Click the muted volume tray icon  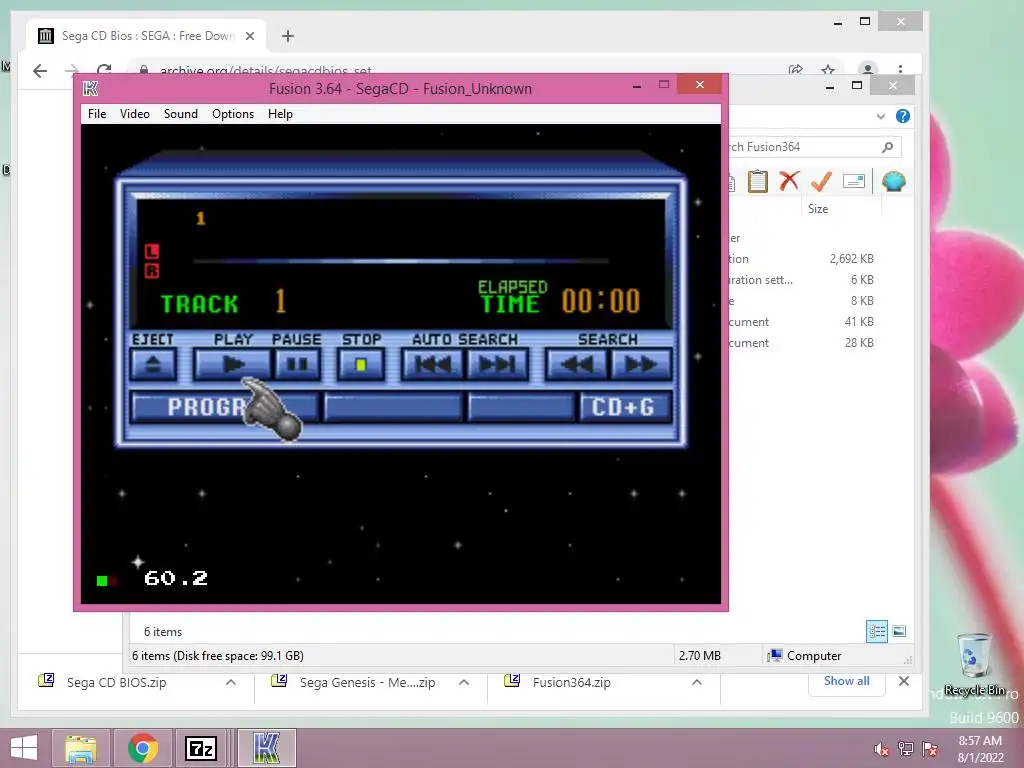[x=882, y=749]
